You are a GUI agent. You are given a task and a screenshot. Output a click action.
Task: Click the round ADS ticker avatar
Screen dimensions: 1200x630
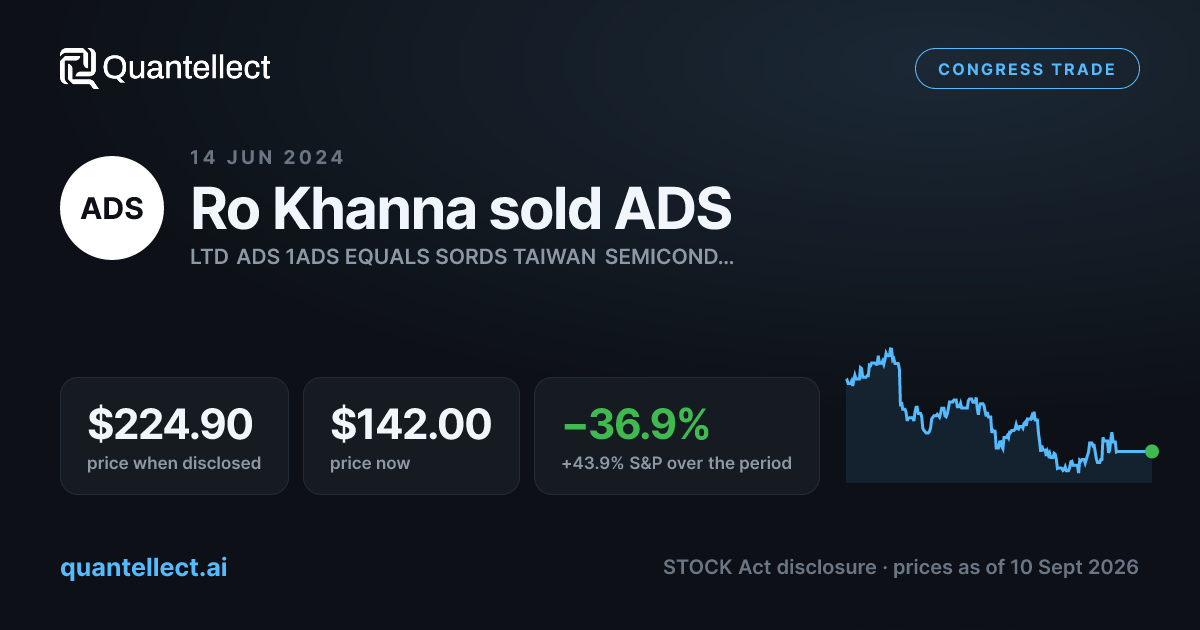pyautogui.click(x=112, y=208)
